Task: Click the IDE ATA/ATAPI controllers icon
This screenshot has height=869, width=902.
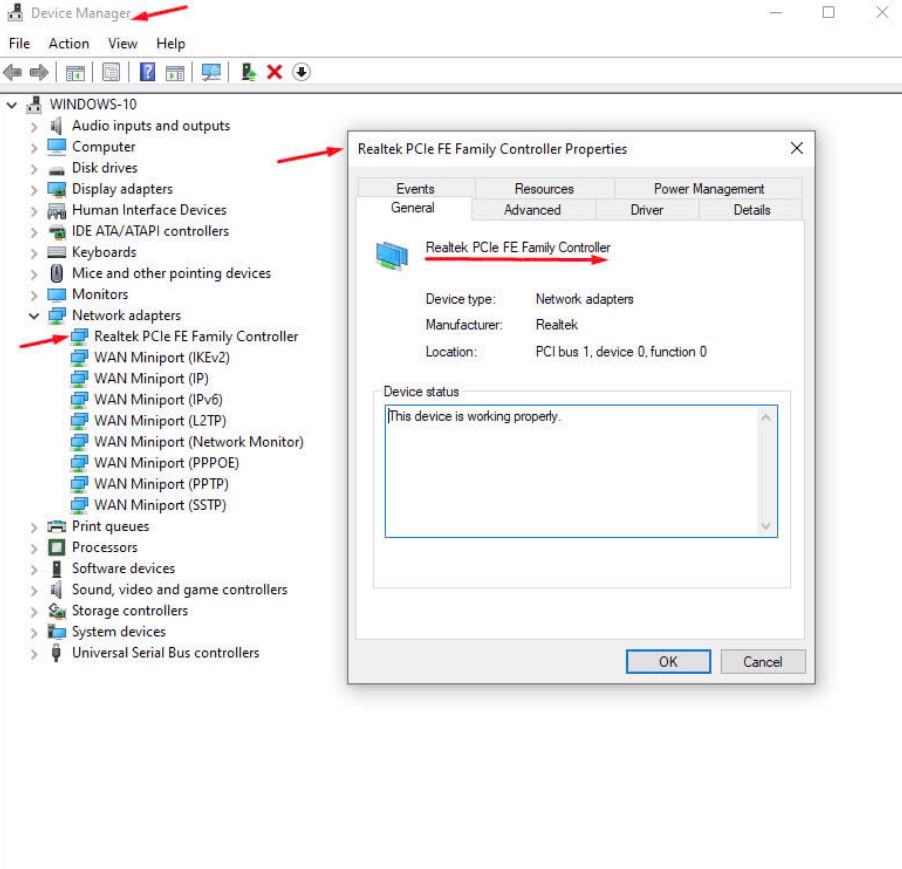Action: tap(57, 232)
